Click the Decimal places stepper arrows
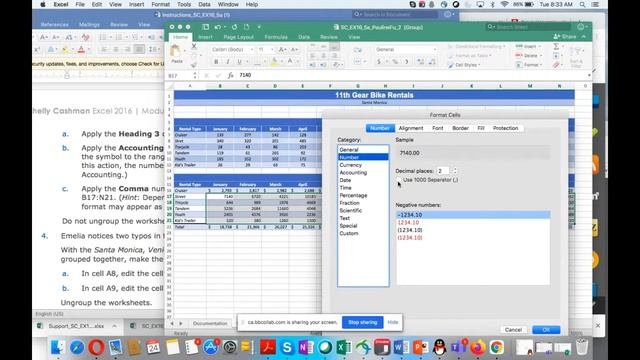 pos(455,171)
